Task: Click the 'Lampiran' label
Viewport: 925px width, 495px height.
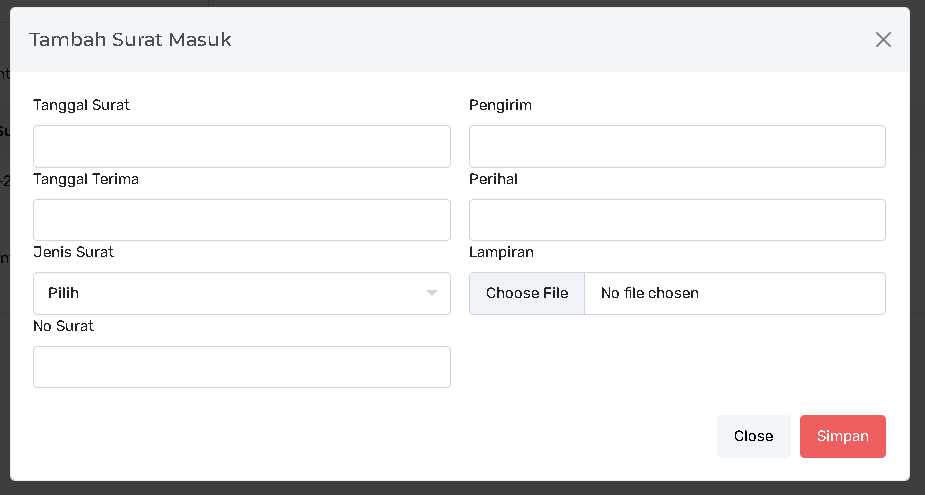Action: pyautogui.click(x=501, y=252)
